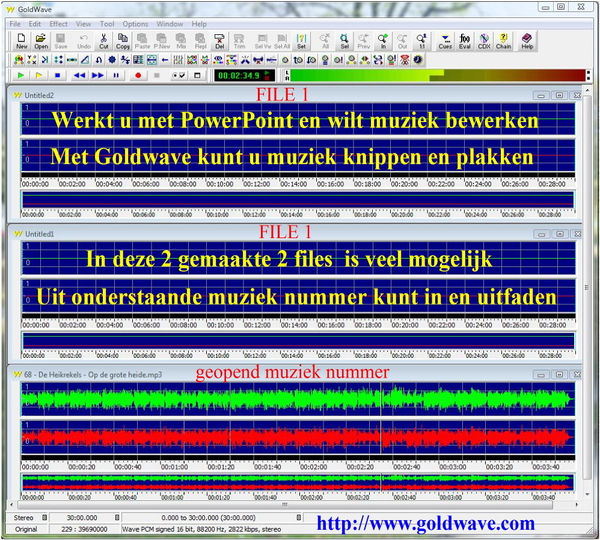600x540 pixels.
Task: Open the File menu
Action: (15, 24)
